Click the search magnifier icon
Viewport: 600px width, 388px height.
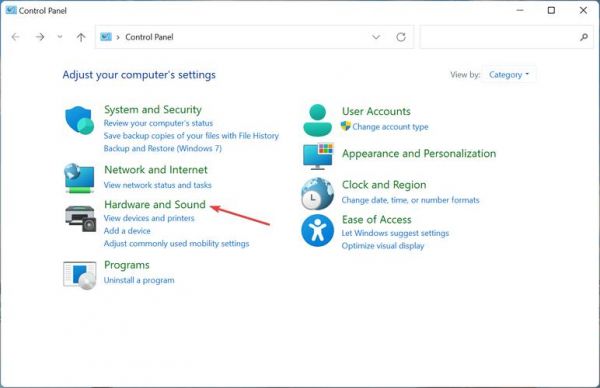pyautogui.click(x=584, y=37)
